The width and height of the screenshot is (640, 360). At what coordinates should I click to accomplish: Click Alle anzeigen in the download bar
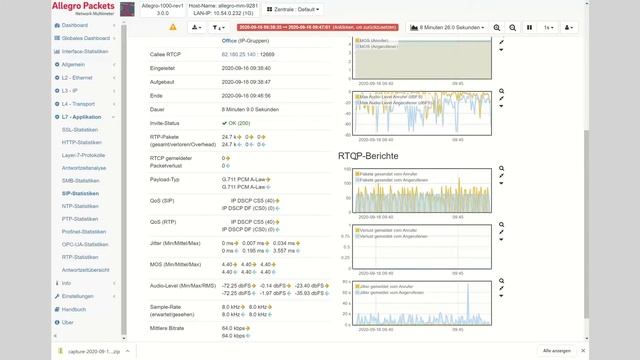[556, 351]
